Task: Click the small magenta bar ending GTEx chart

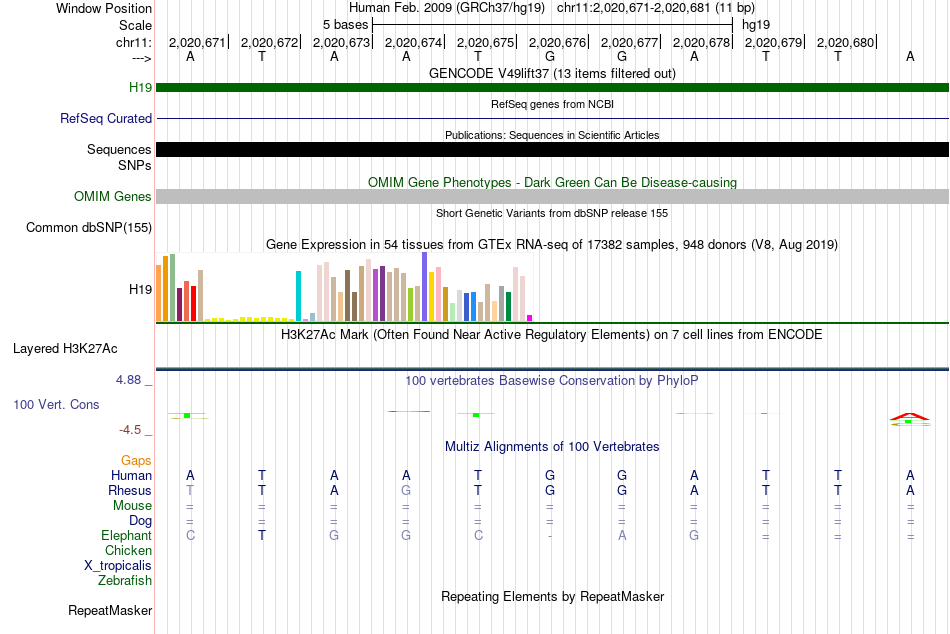Action: pyautogui.click(x=529, y=318)
